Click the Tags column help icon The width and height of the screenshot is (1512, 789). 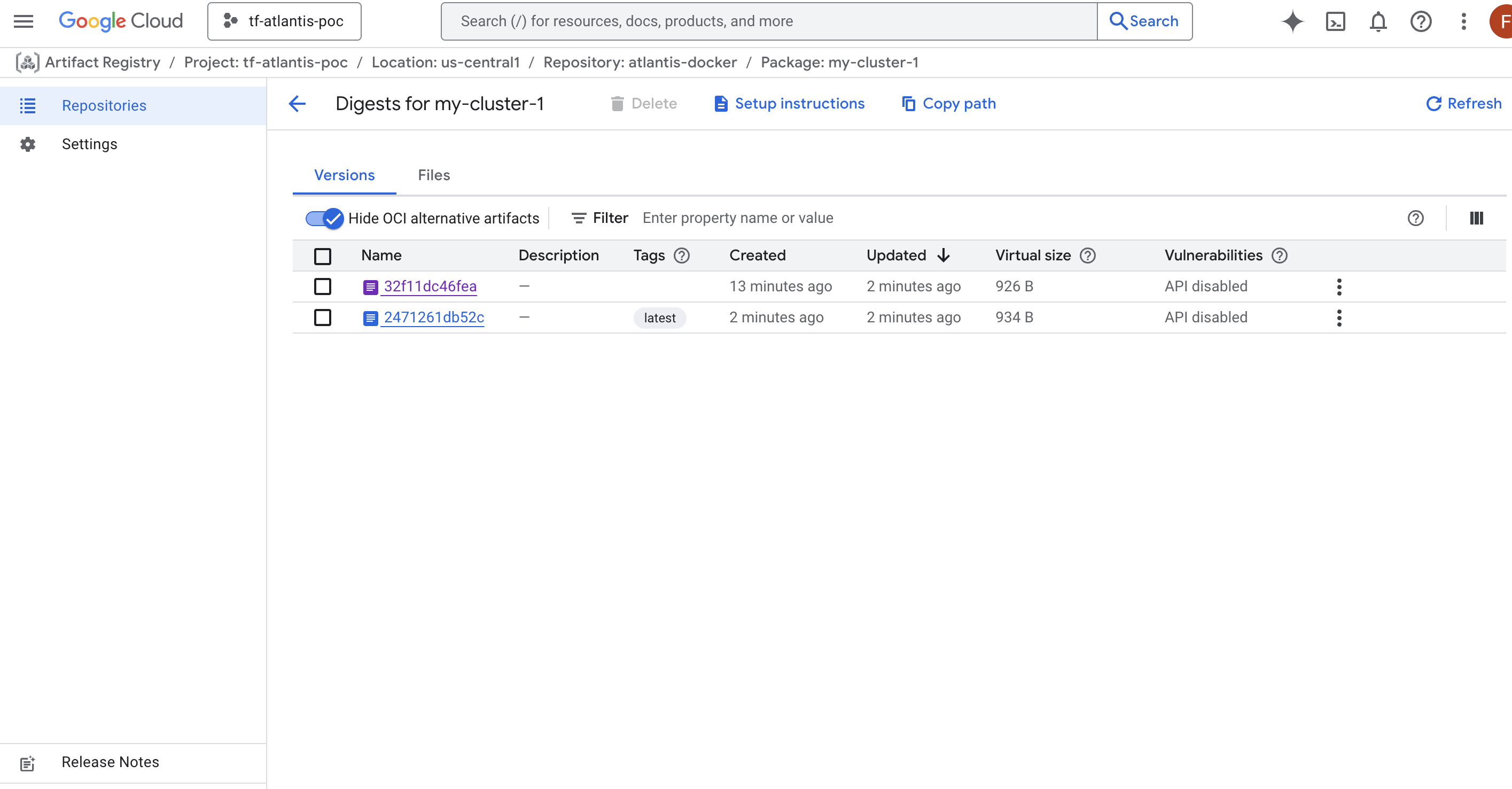(x=681, y=256)
